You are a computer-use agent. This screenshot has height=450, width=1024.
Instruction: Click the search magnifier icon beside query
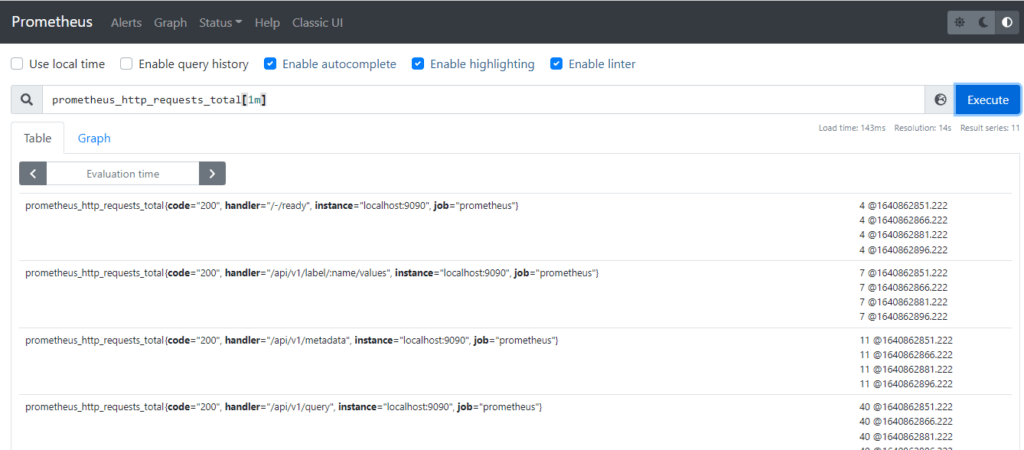coord(27,100)
